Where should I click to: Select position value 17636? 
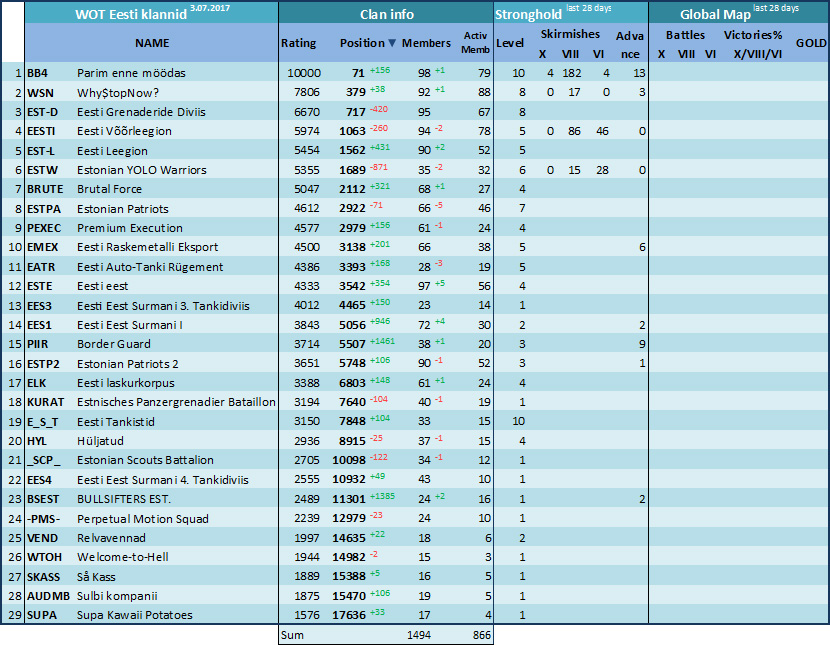tap(349, 615)
